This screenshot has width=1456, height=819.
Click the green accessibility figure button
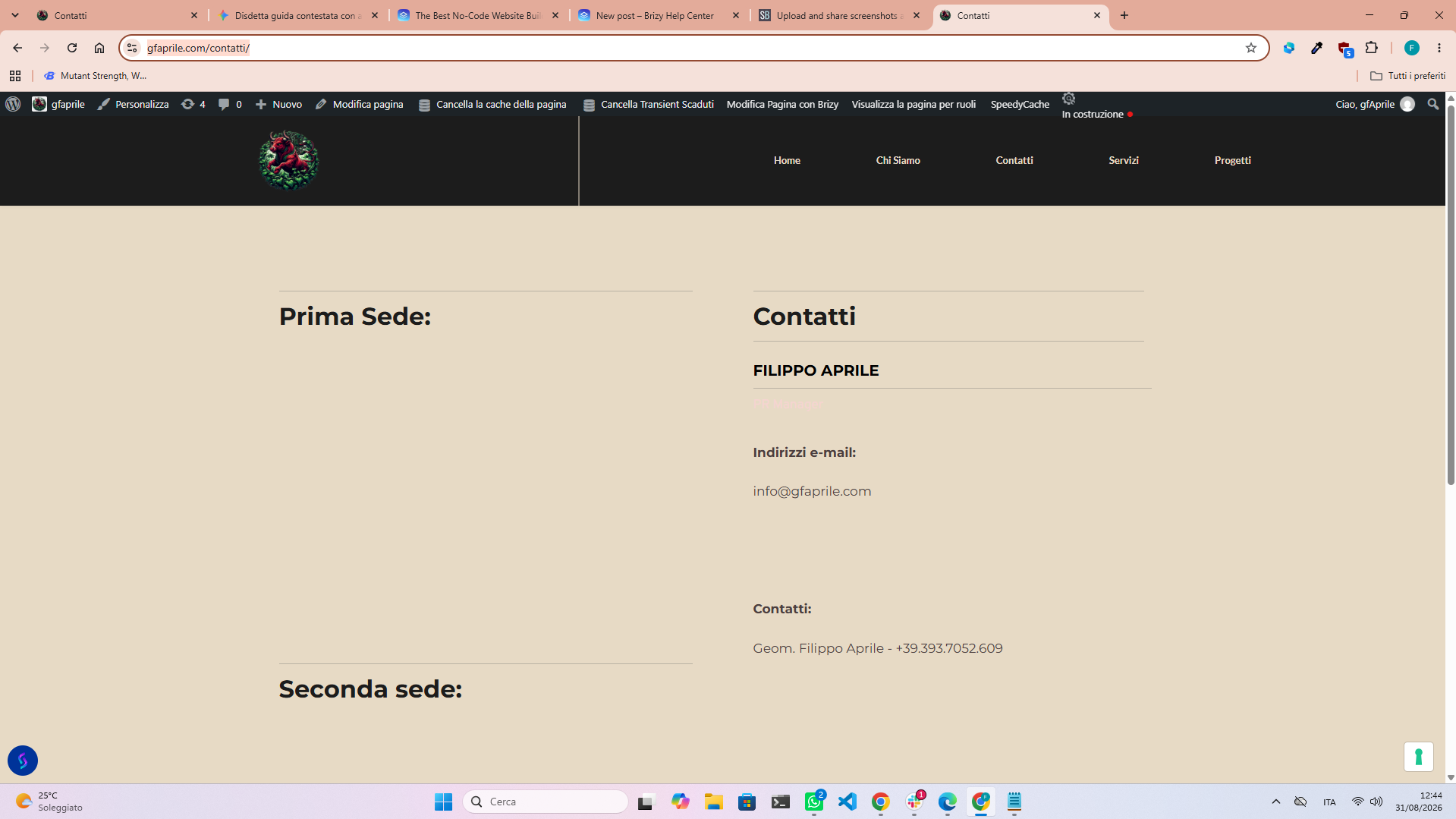(x=1418, y=757)
